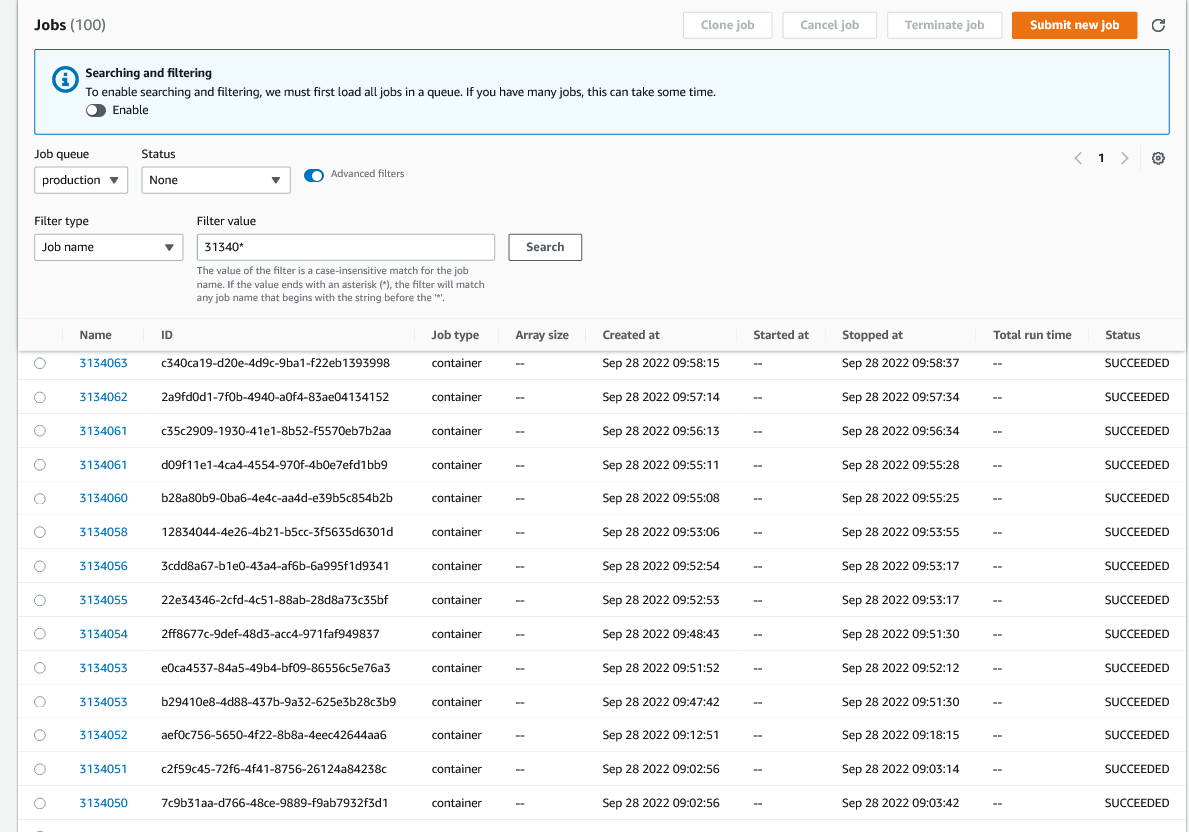
Task: Click the info icon in the banner
Action: point(64,80)
